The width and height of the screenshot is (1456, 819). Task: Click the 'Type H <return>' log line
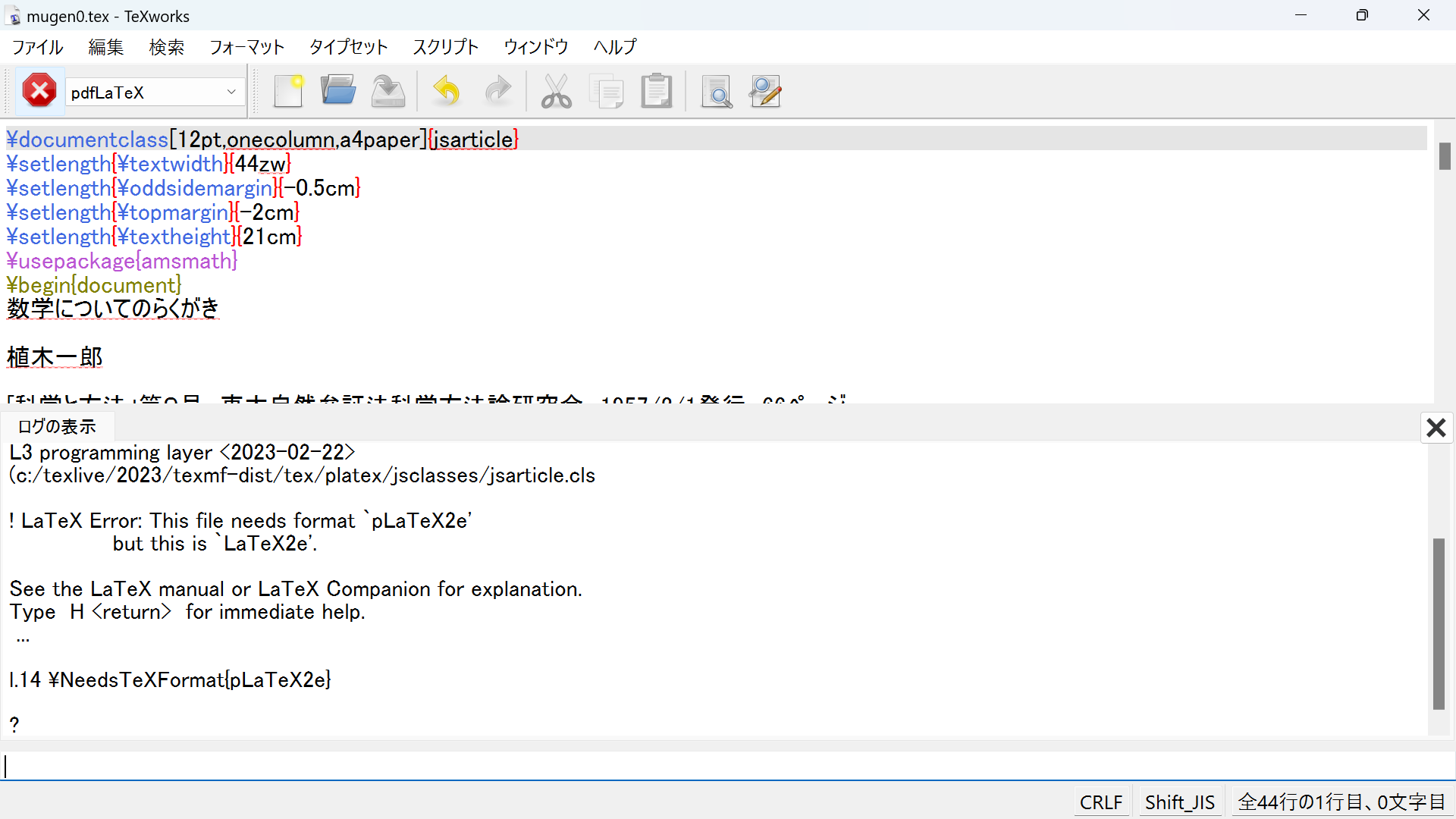187,612
